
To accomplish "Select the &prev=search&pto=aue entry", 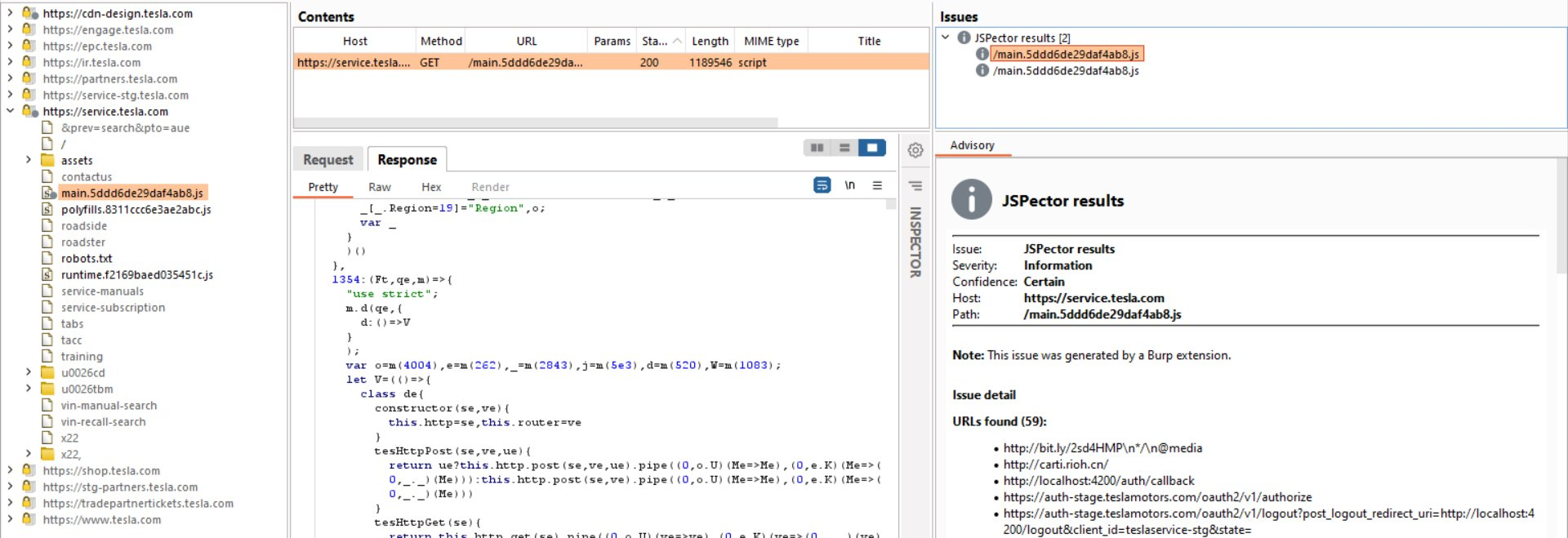I will [x=125, y=127].
